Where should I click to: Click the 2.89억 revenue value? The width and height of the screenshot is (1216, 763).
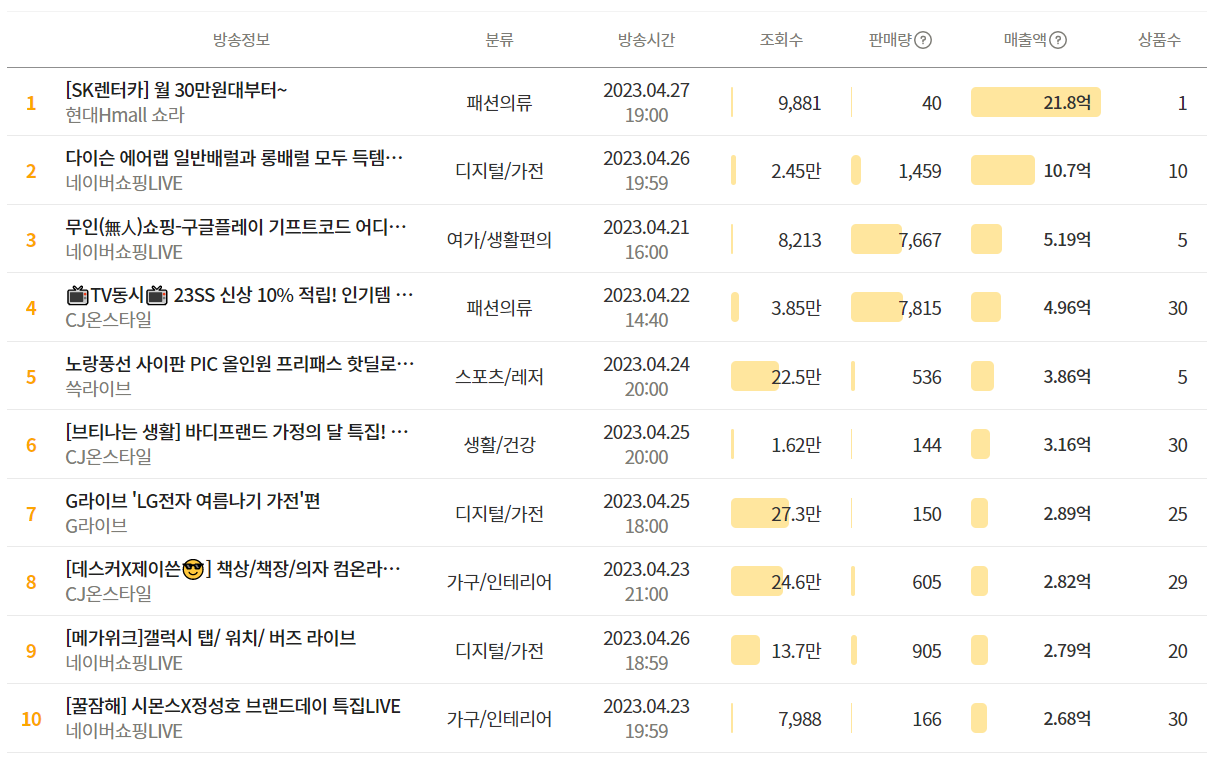click(x=1067, y=513)
